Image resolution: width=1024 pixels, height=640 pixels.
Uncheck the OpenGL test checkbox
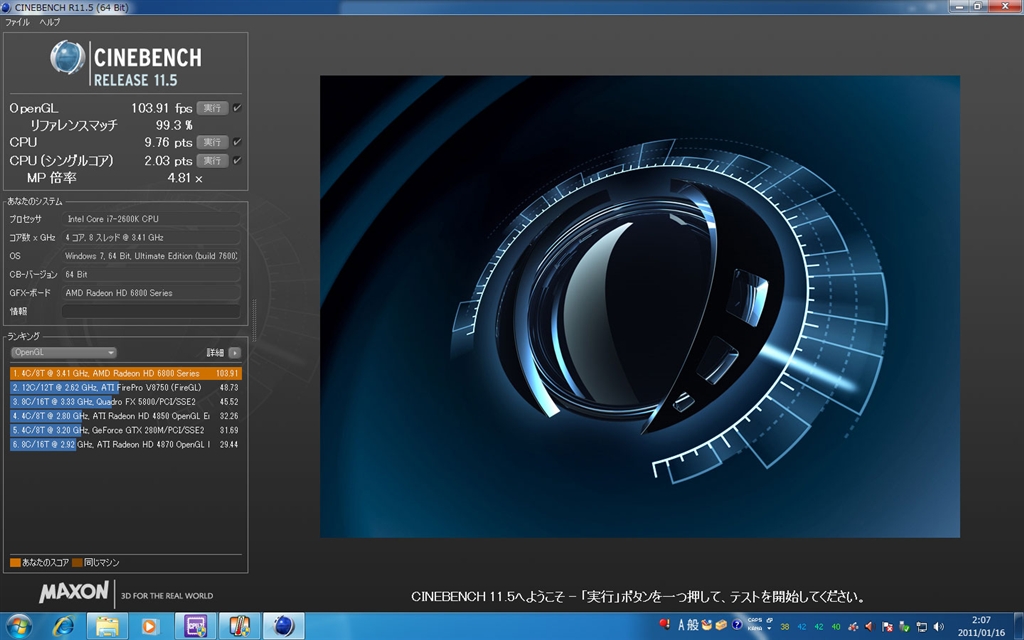click(237, 108)
